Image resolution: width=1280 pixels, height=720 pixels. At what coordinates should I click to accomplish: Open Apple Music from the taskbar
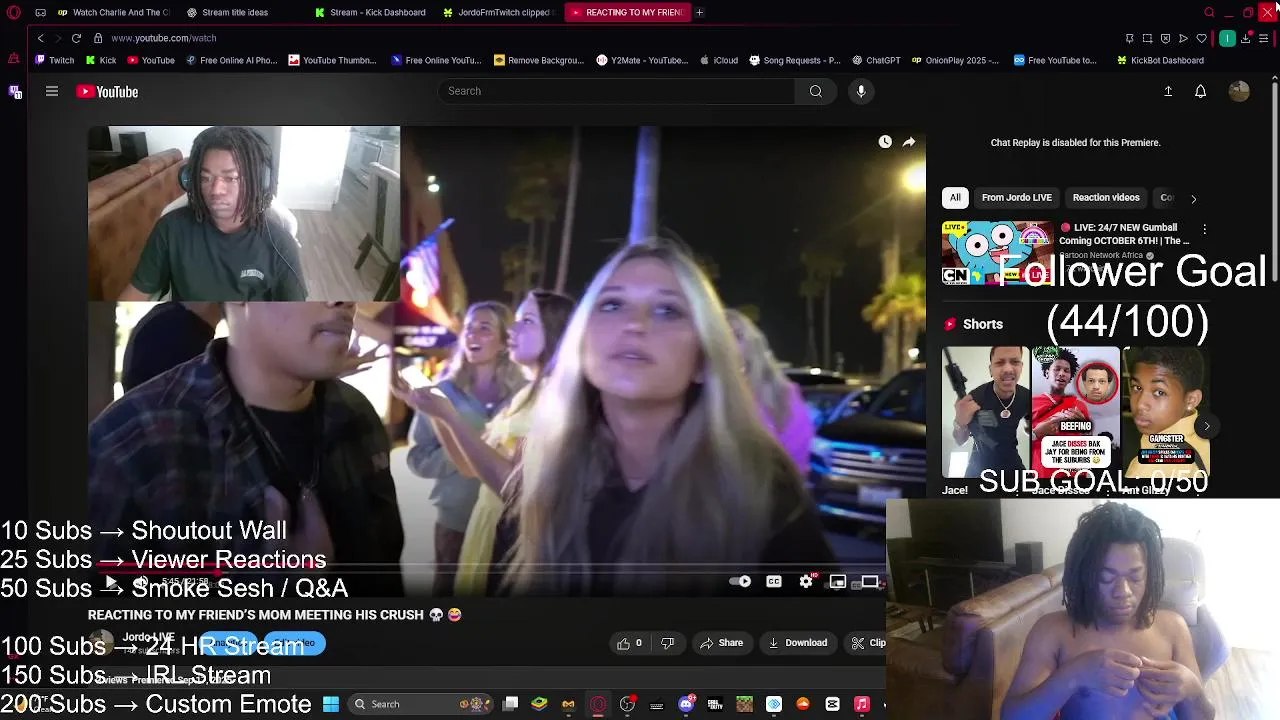point(862,704)
